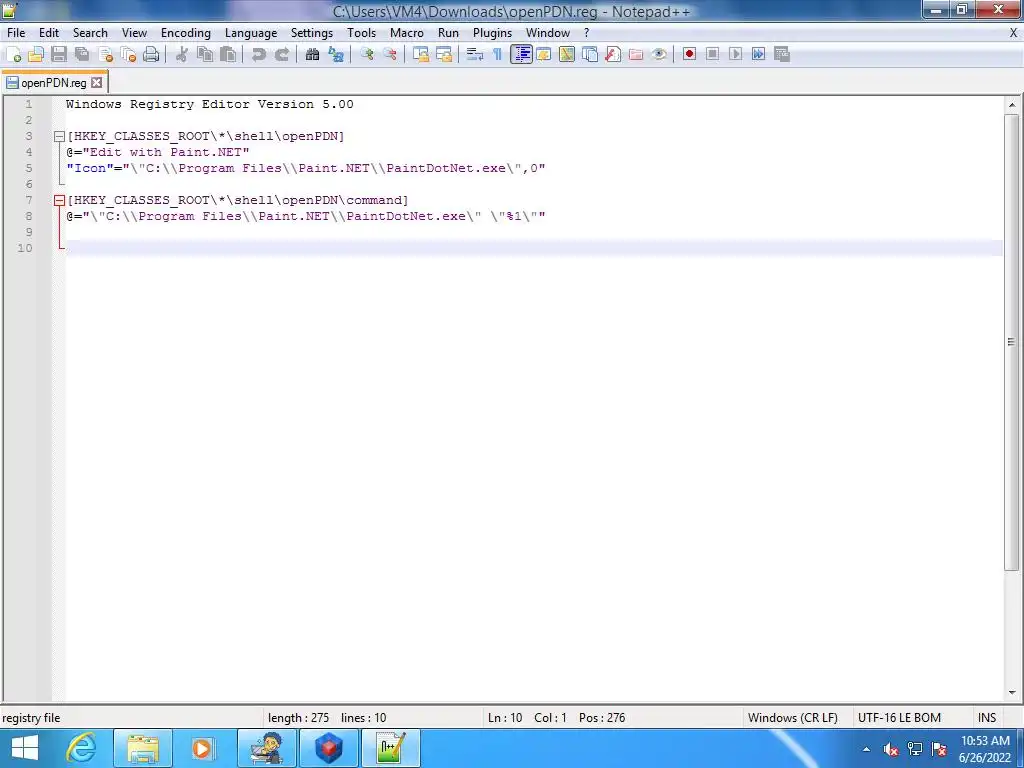Image resolution: width=1024 pixels, height=768 pixels.
Task: Toggle Show All Characters pilcrow icon
Action: (498, 54)
